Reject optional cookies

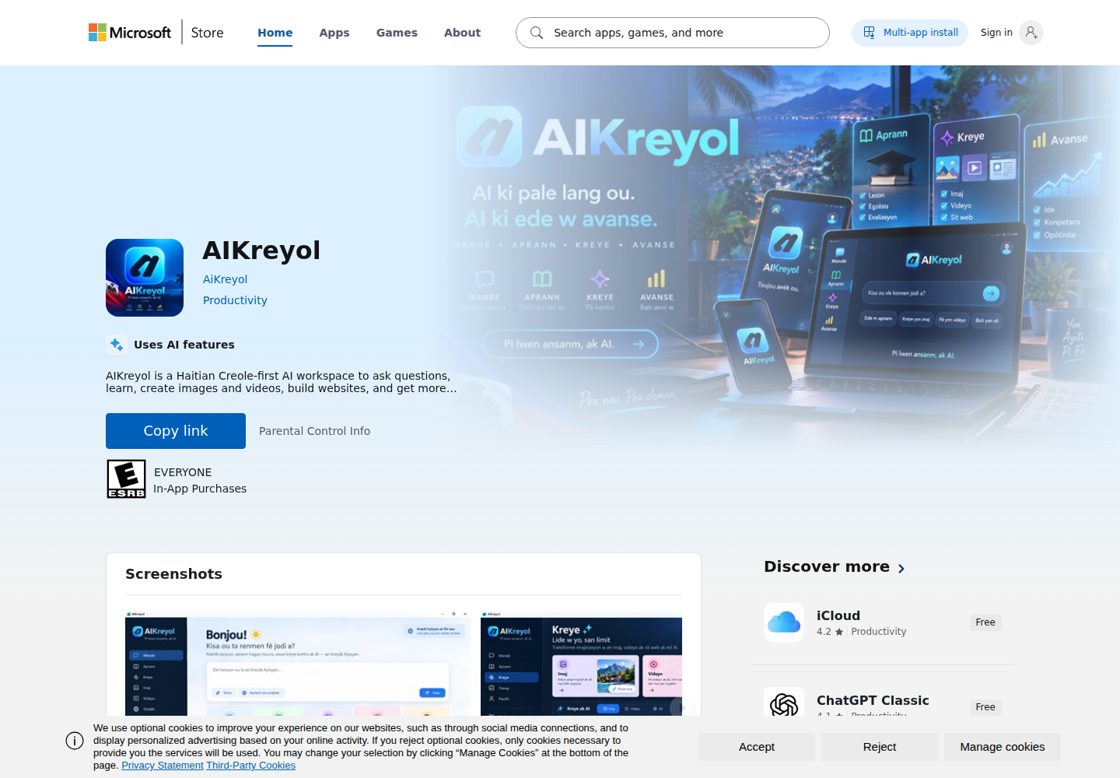click(879, 747)
